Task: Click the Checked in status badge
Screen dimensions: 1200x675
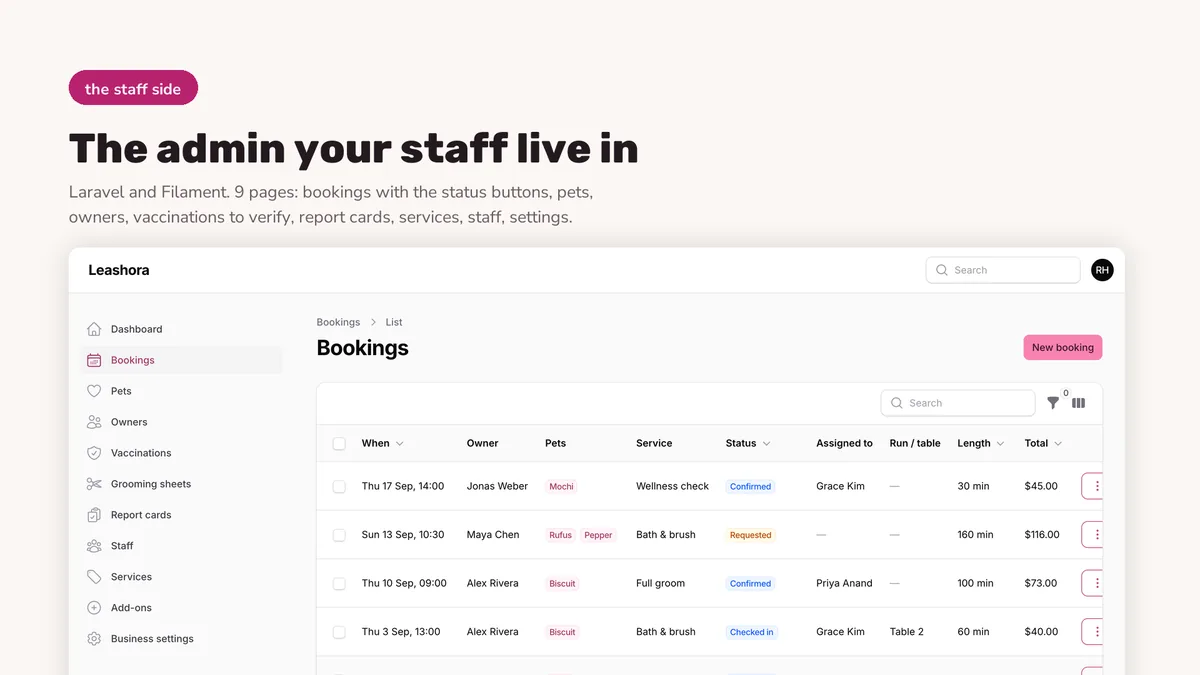Action: pos(752,632)
